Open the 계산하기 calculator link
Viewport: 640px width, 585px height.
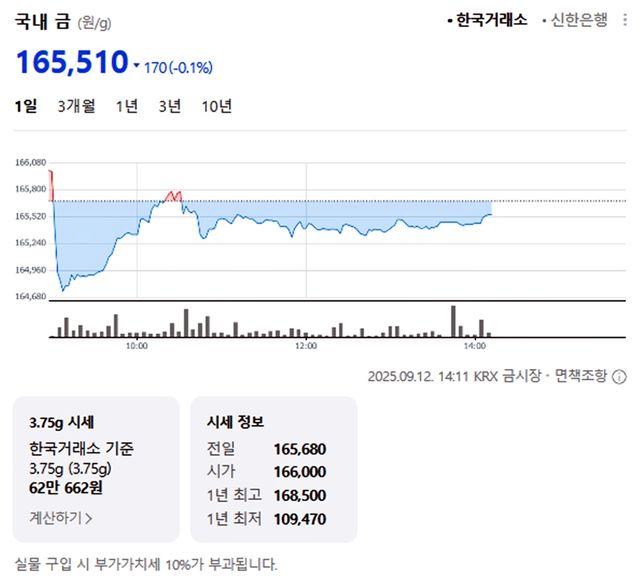coord(61,518)
